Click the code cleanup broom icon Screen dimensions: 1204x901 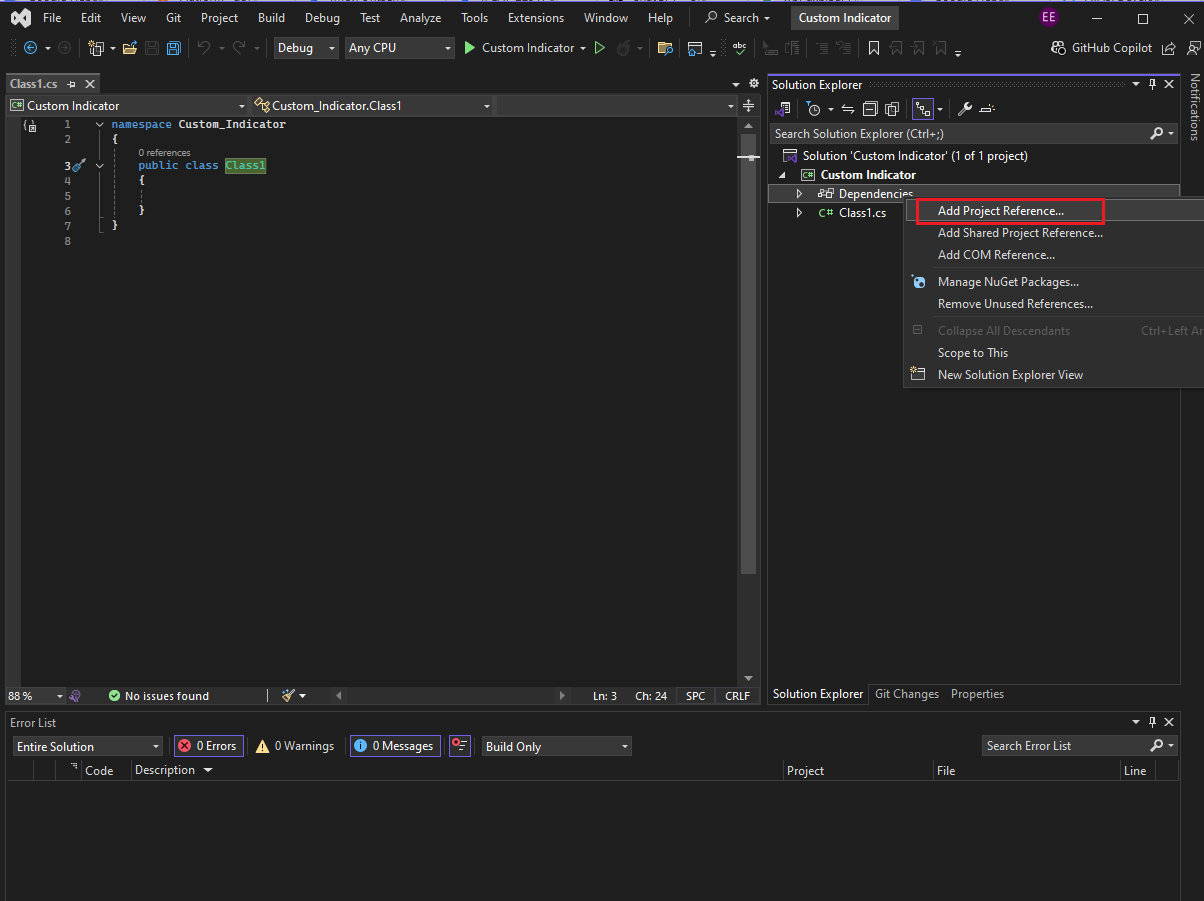(x=288, y=695)
